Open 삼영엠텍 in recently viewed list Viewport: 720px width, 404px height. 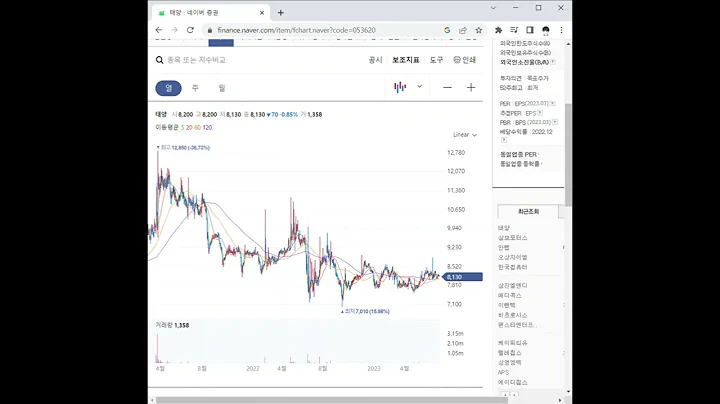tap(510, 363)
